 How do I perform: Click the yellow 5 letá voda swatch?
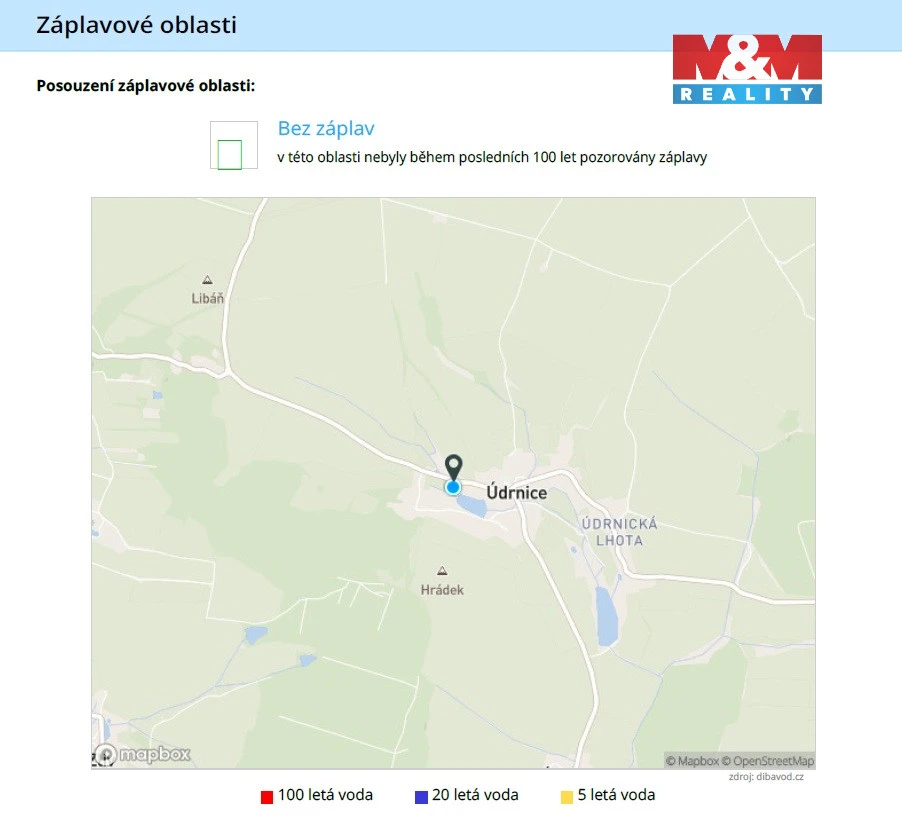(567, 797)
